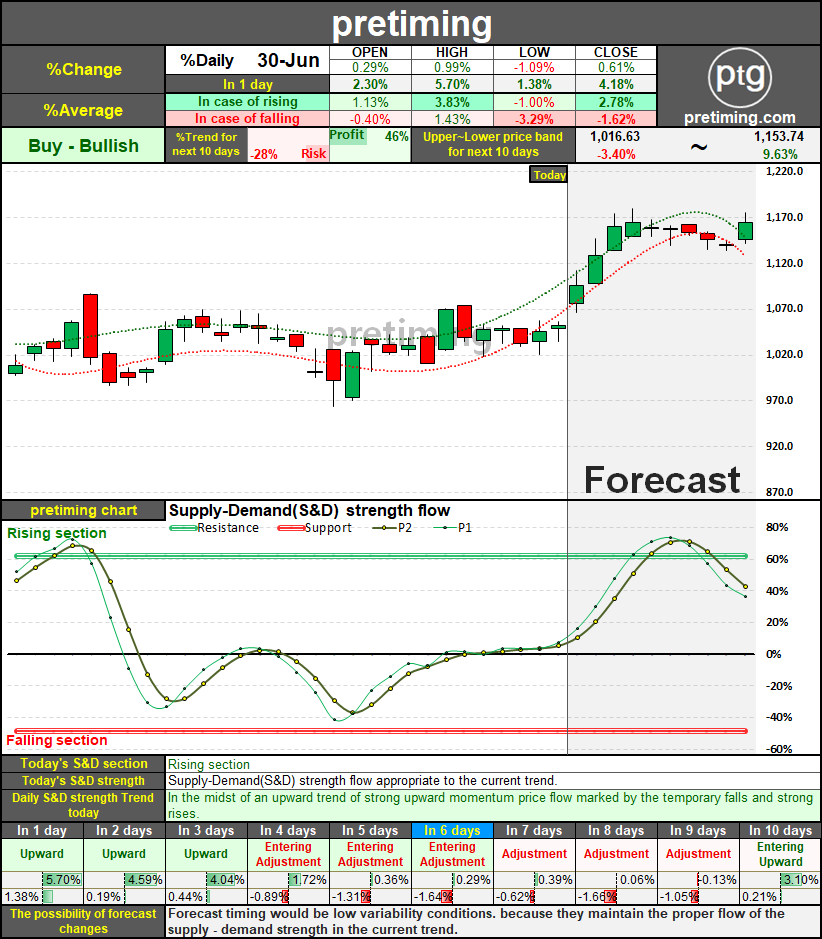Click the Falling section label
The height and width of the screenshot is (939, 822).
click(x=57, y=740)
